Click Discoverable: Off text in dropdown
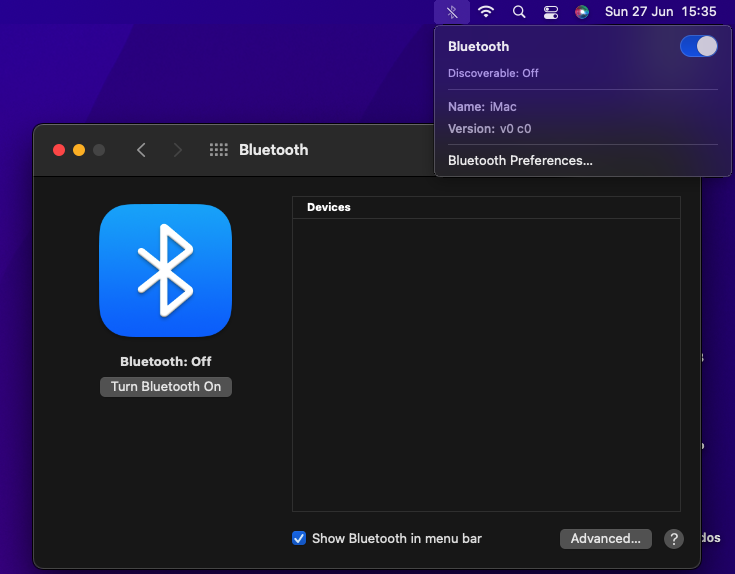The height and width of the screenshot is (574, 735). point(493,73)
